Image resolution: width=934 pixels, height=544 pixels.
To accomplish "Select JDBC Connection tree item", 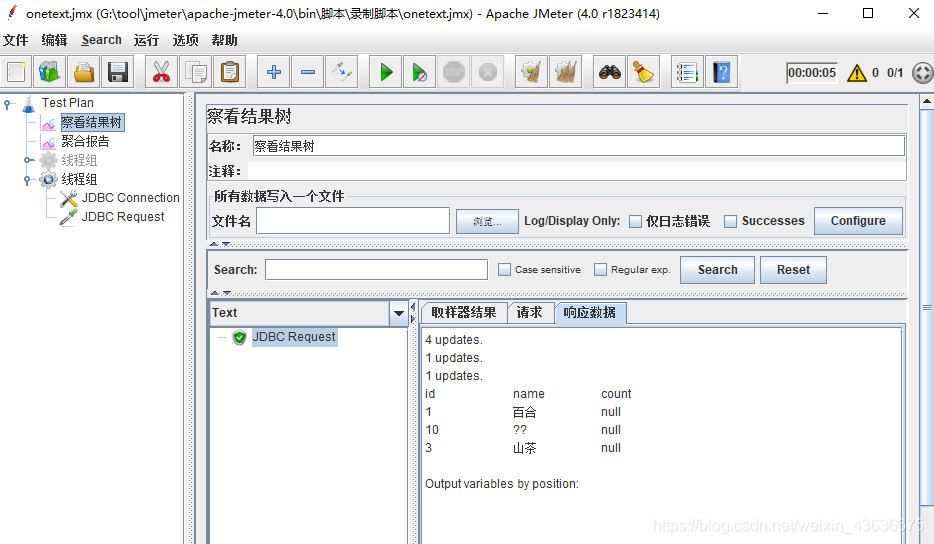I will coord(130,198).
